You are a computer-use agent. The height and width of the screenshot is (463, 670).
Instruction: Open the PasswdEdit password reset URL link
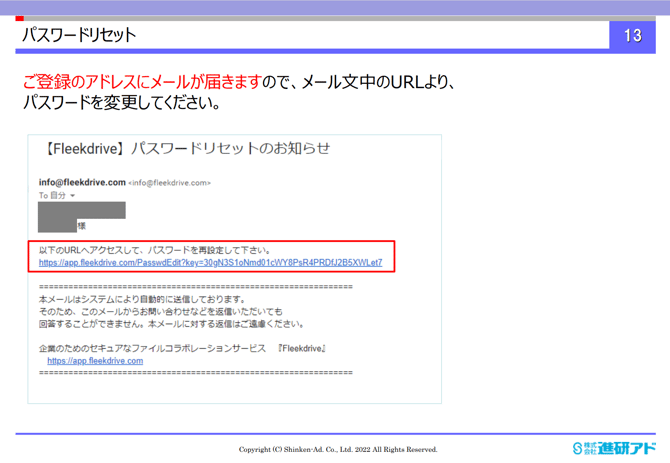pyautogui.click(x=211, y=263)
